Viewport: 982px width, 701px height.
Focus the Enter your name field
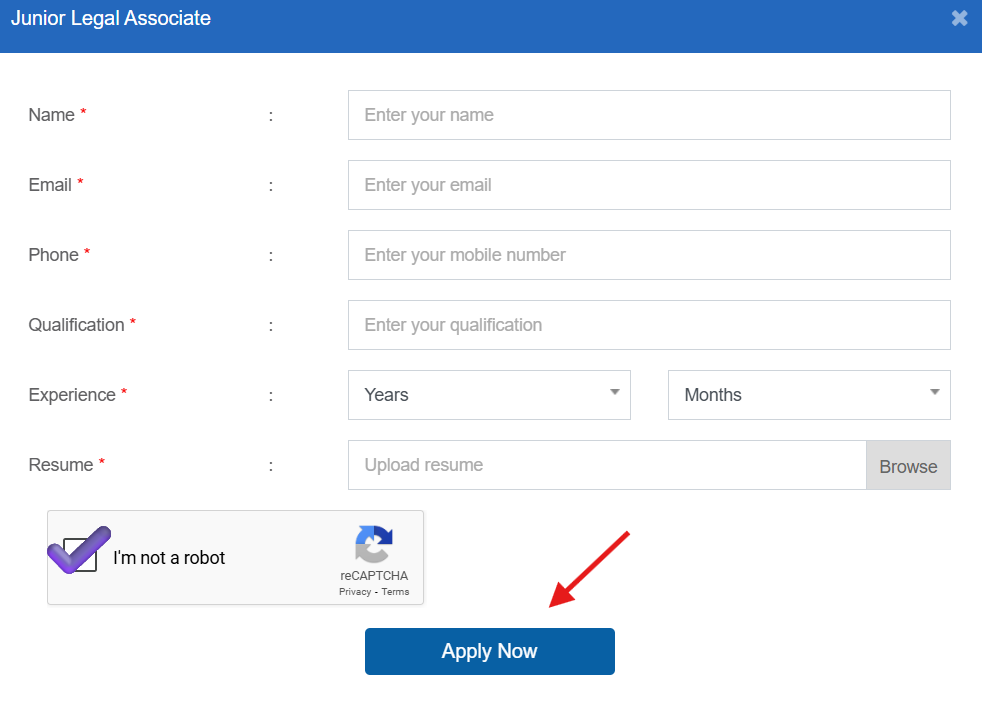tap(648, 115)
